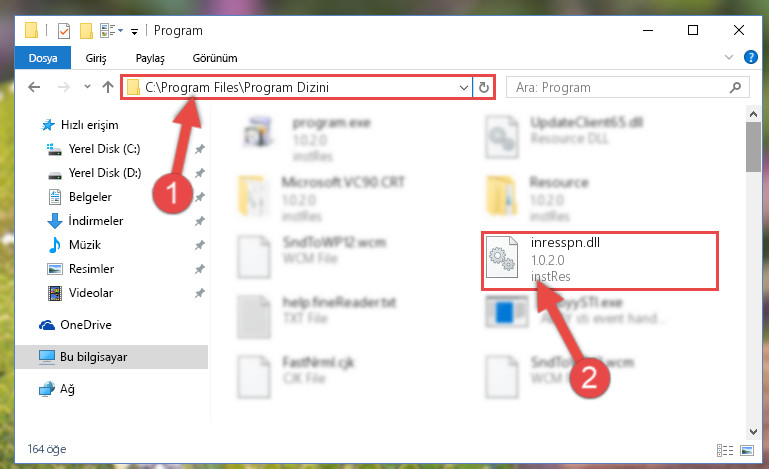Click the search magnifier icon
This screenshot has height=469, width=769.
(x=735, y=87)
